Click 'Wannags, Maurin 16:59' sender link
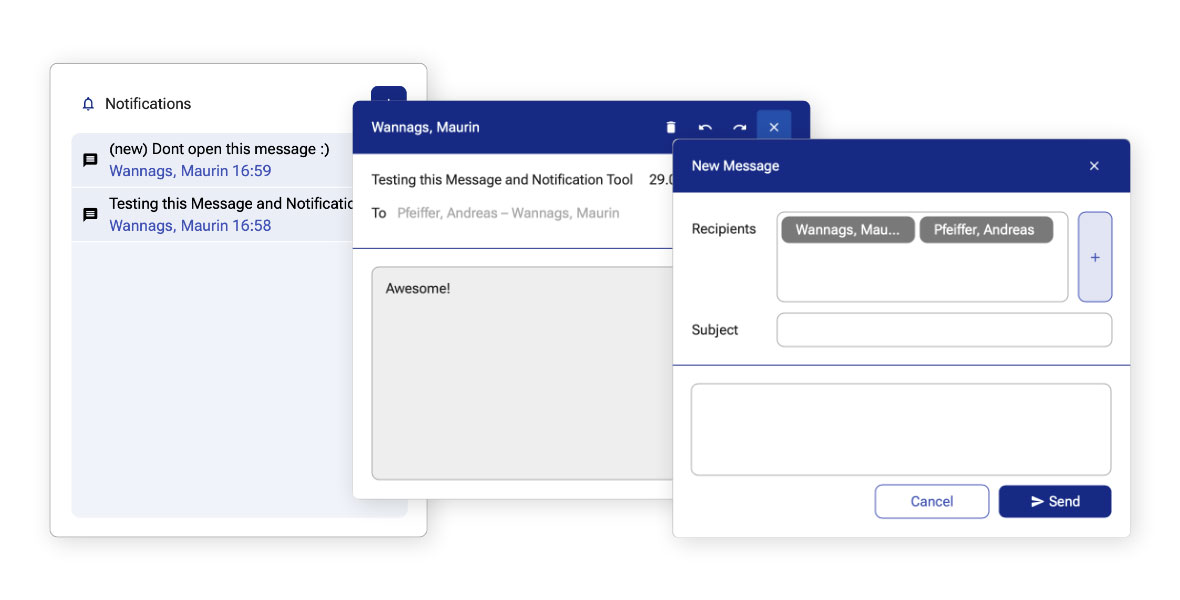 190,171
